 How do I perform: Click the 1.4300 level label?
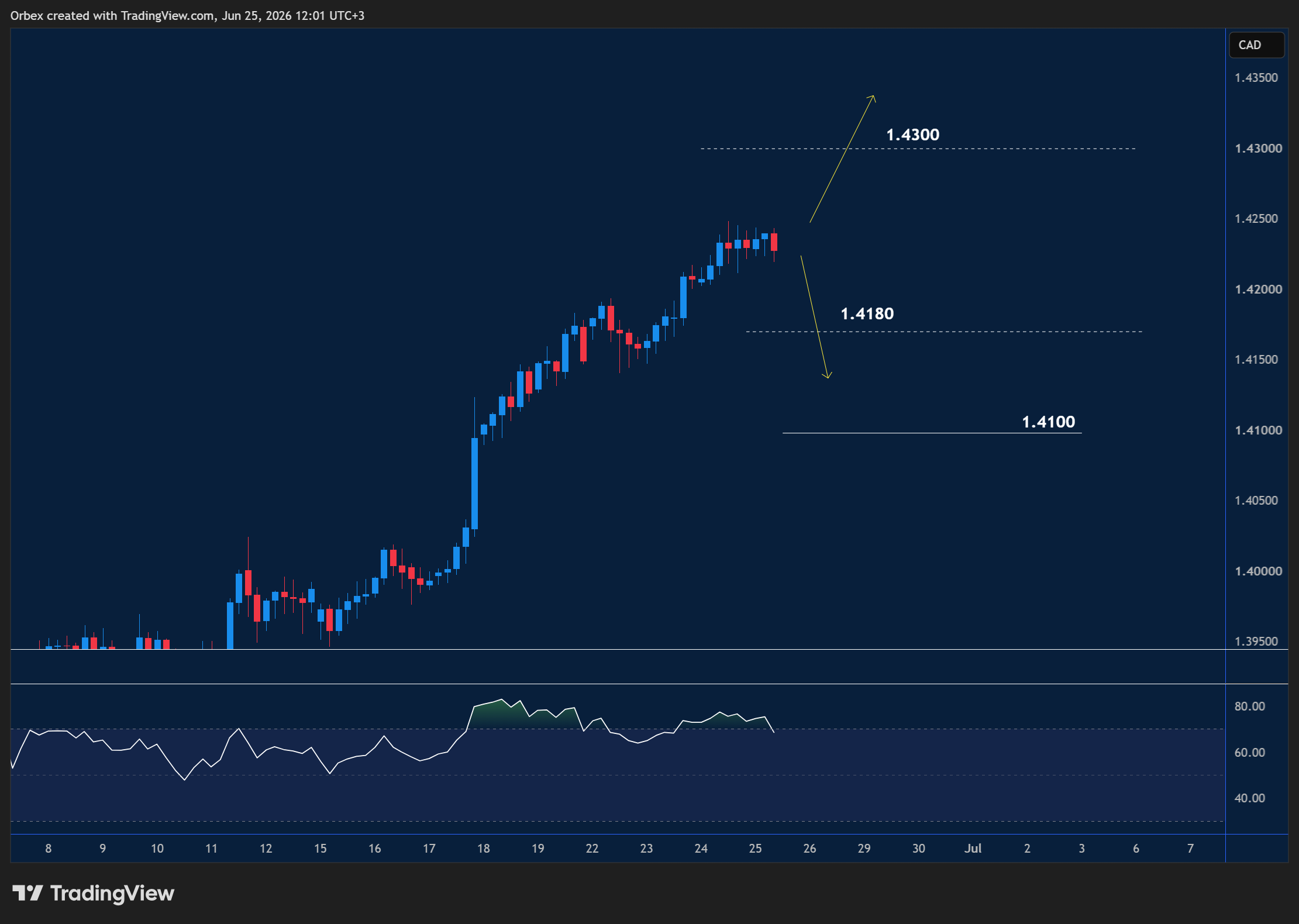(x=912, y=135)
